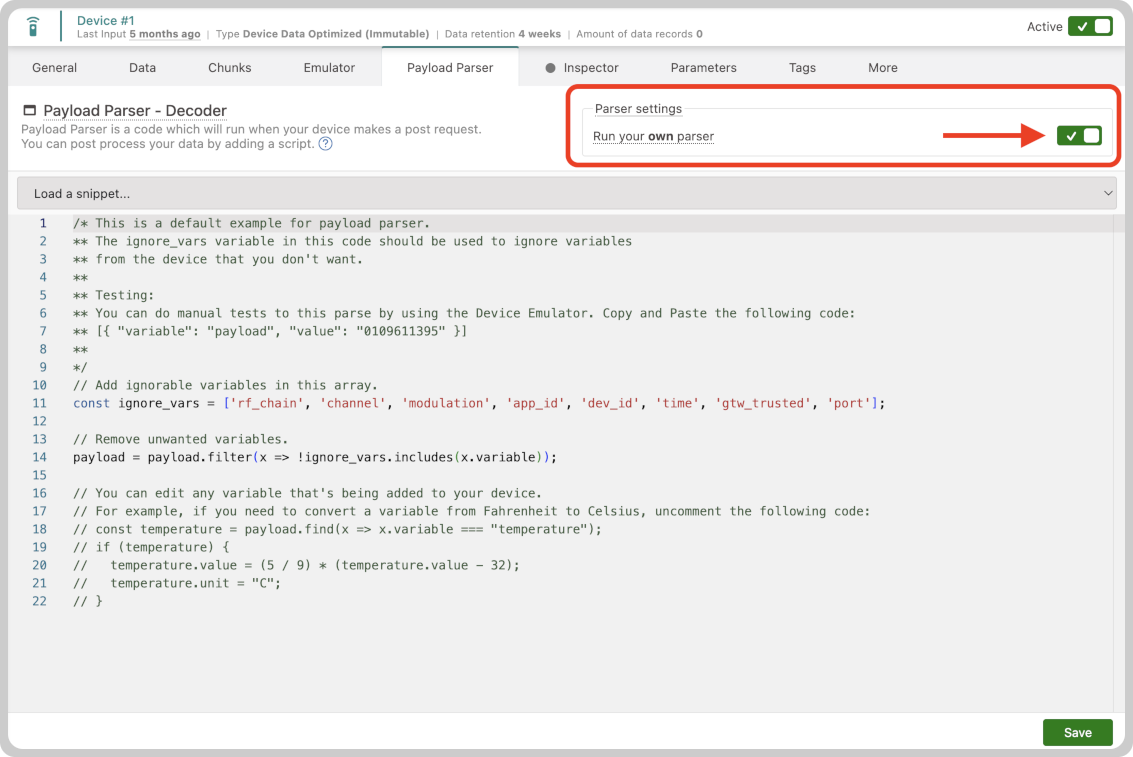Image resolution: width=1133 pixels, height=757 pixels.
Task: Select the Payload Parser tab
Action: [450, 67]
